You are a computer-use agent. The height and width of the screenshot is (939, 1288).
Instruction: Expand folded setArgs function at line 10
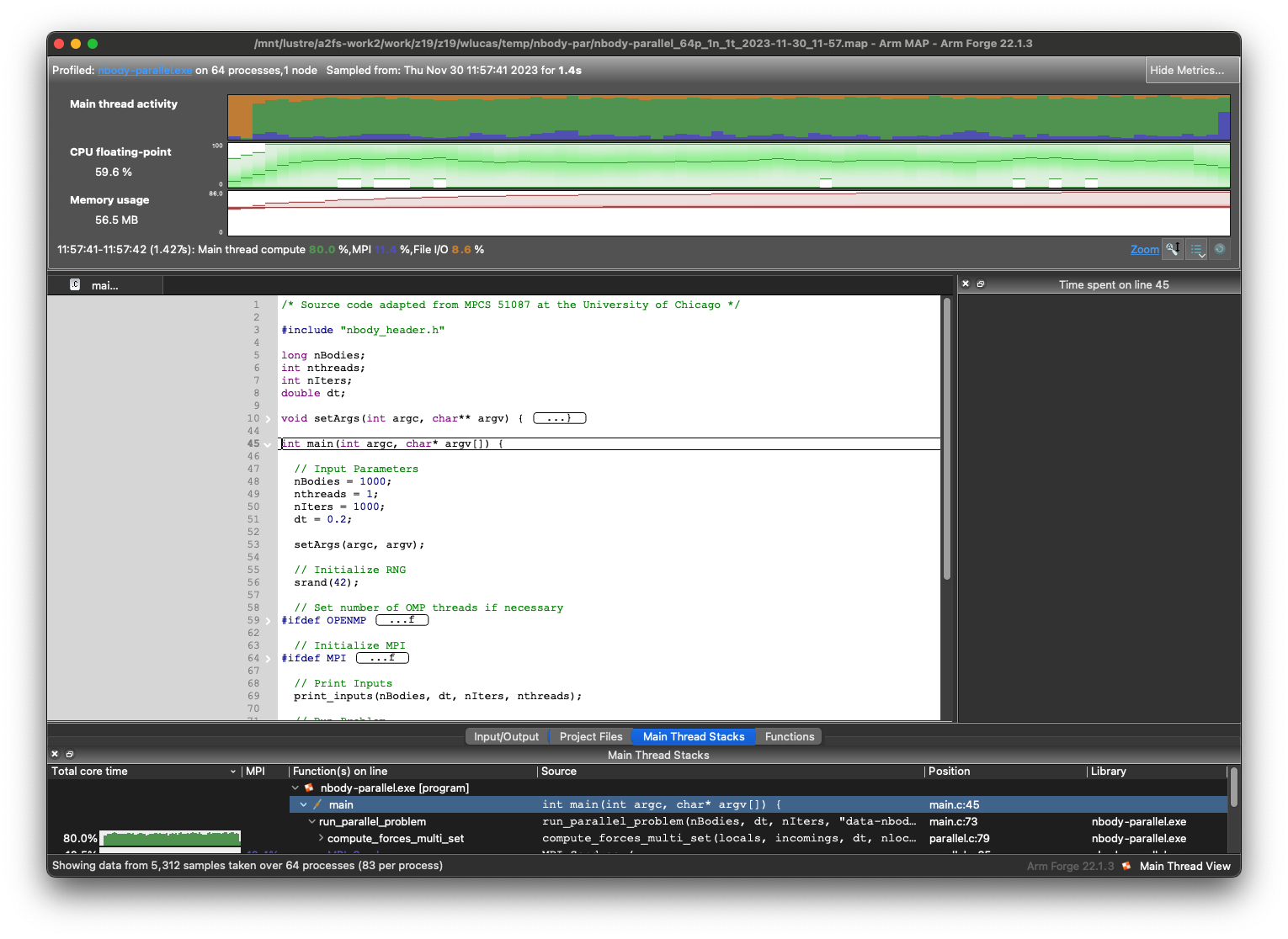click(x=269, y=419)
